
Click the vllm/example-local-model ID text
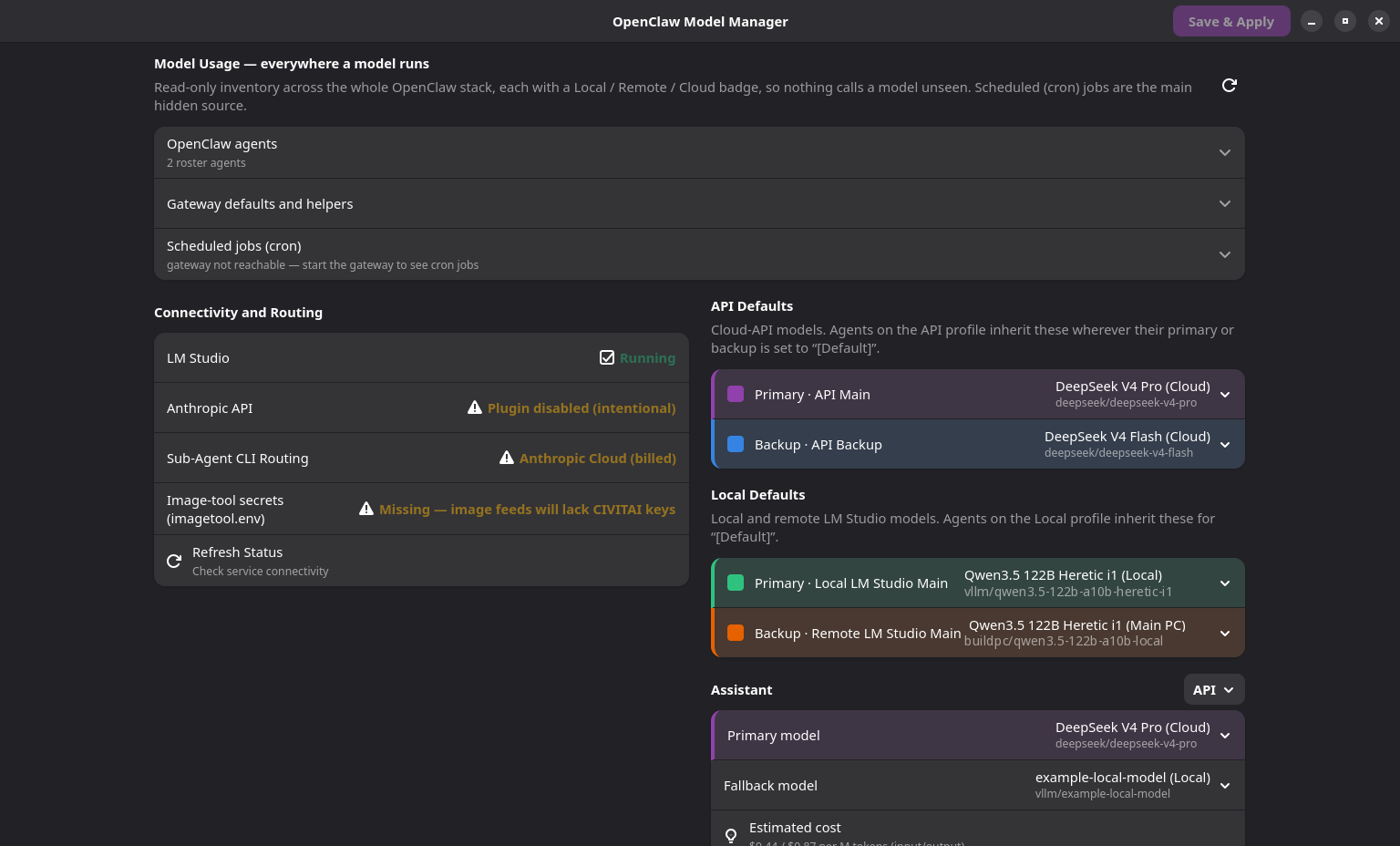[x=1103, y=794]
